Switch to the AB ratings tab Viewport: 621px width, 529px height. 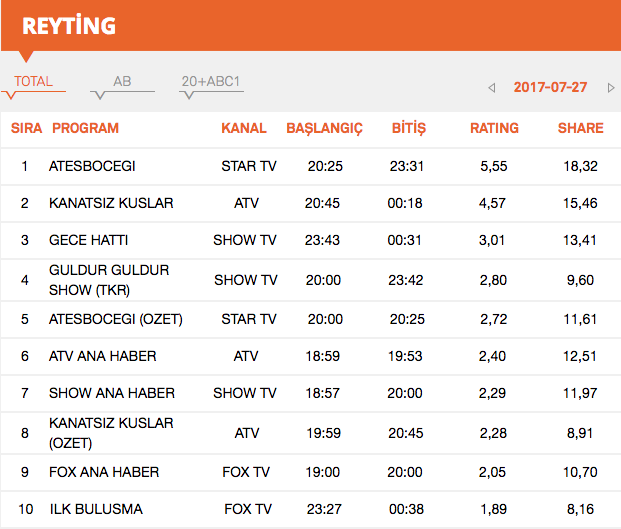tap(122, 82)
